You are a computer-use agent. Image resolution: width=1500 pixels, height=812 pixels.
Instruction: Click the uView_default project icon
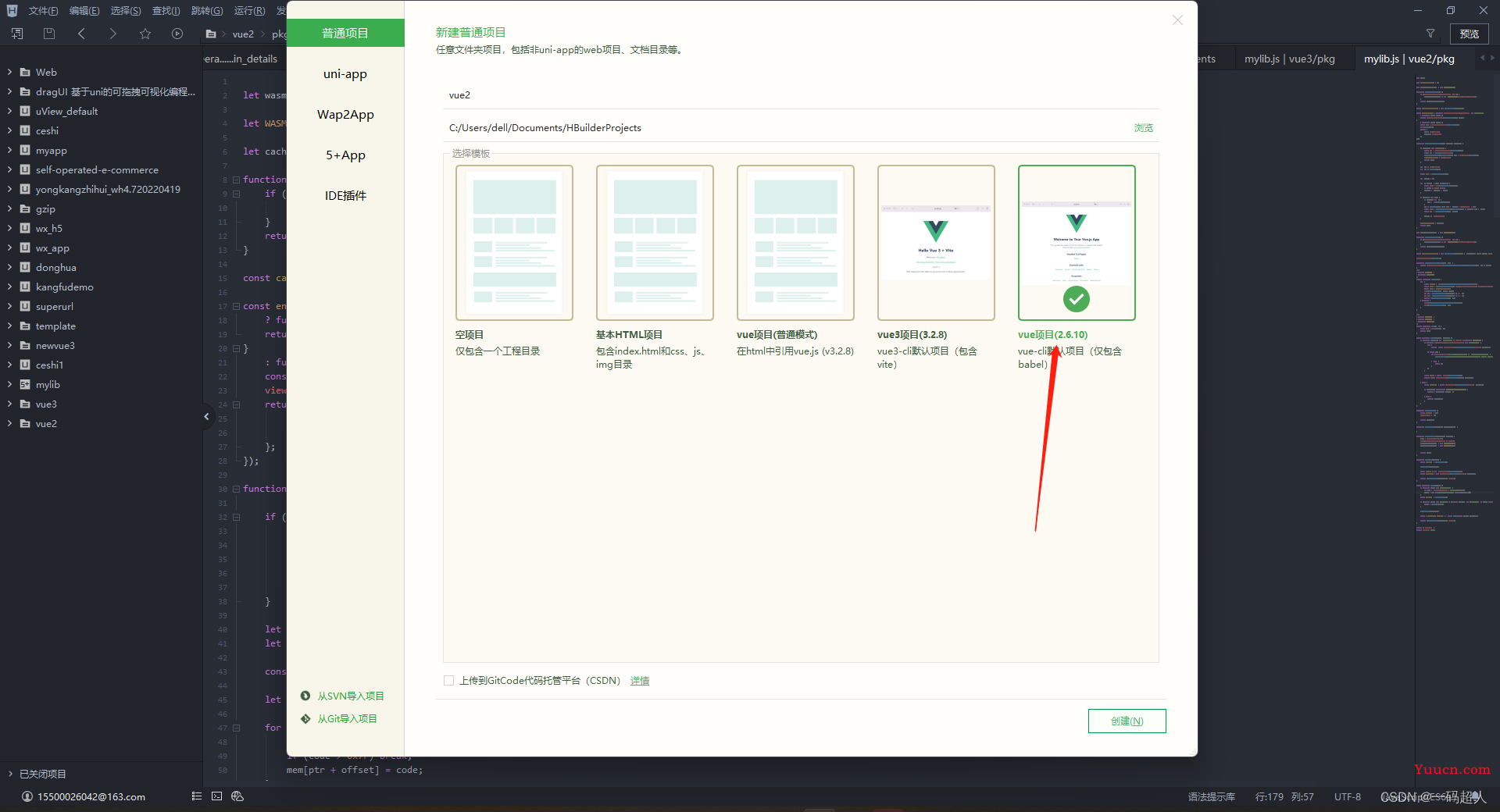(x=25, y=111)
